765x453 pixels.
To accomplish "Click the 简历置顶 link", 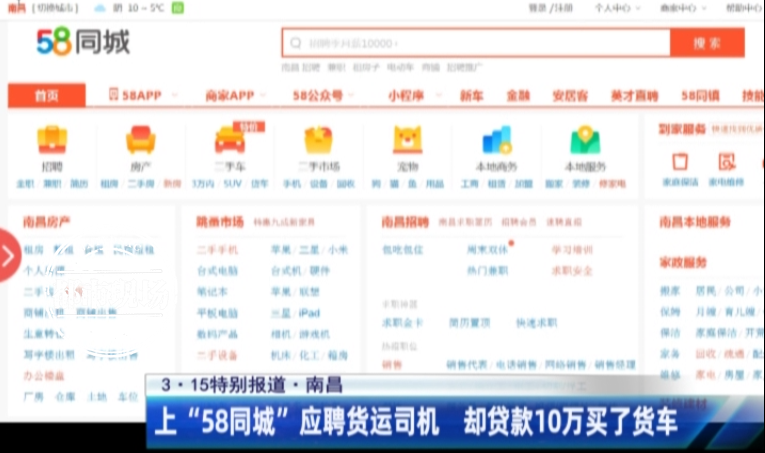I will click(x=469, y=323).
